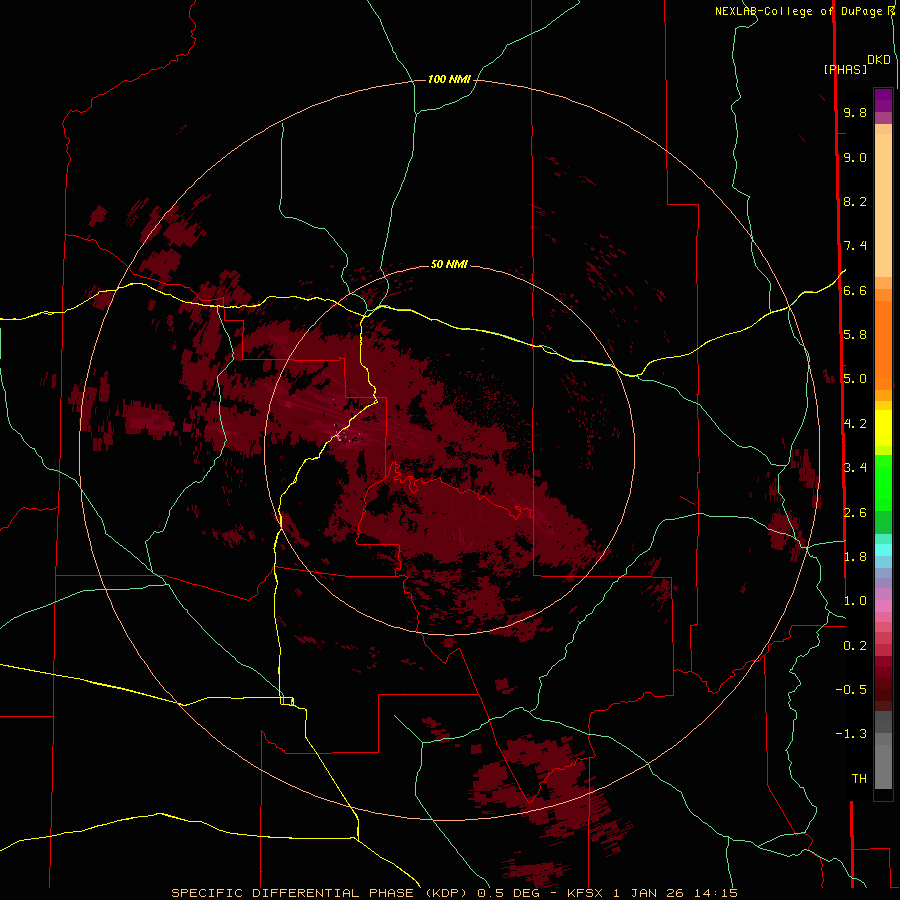Click the purple swatch at the top of the color bar
The height and width of the screenshot is (900, 900).
883,100
